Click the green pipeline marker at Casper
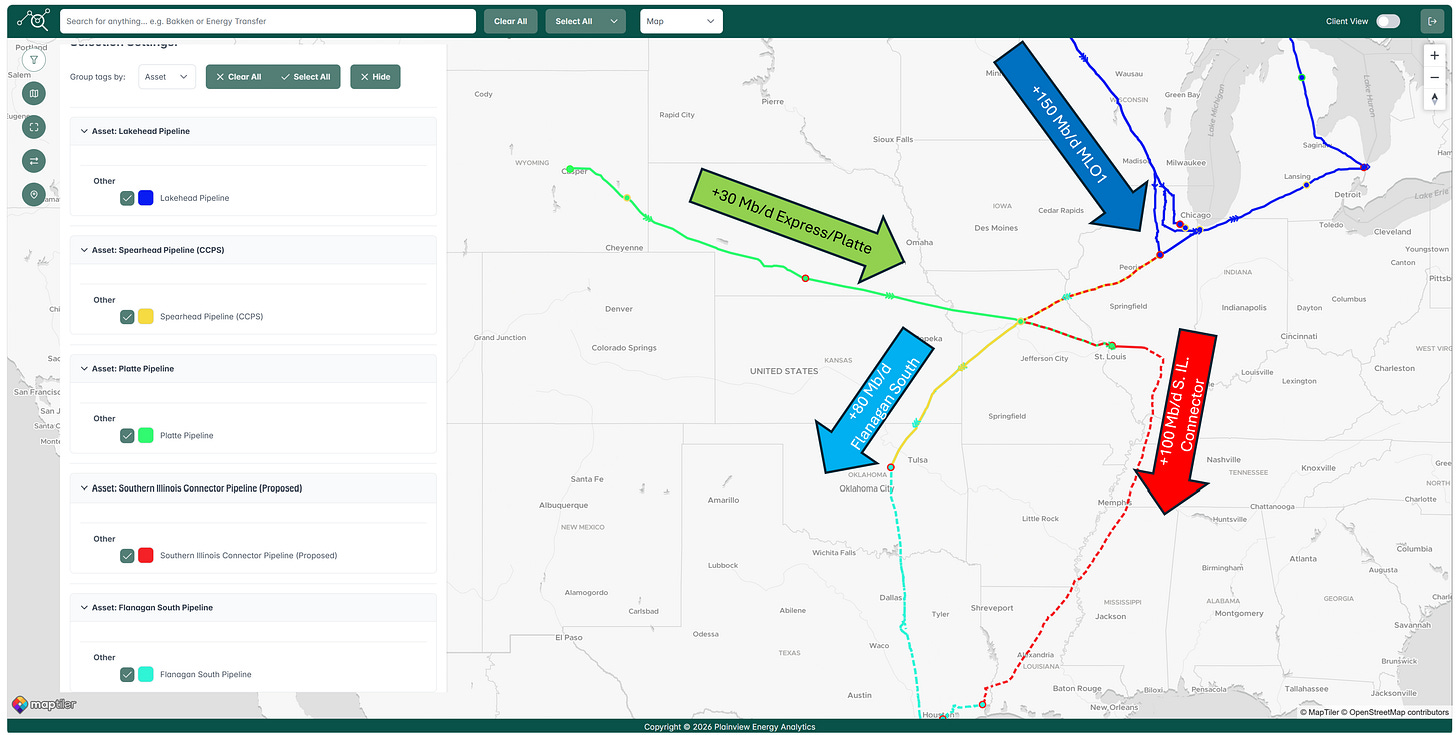1456x735 pixels. pyautogui.click(x=569, y=169)
